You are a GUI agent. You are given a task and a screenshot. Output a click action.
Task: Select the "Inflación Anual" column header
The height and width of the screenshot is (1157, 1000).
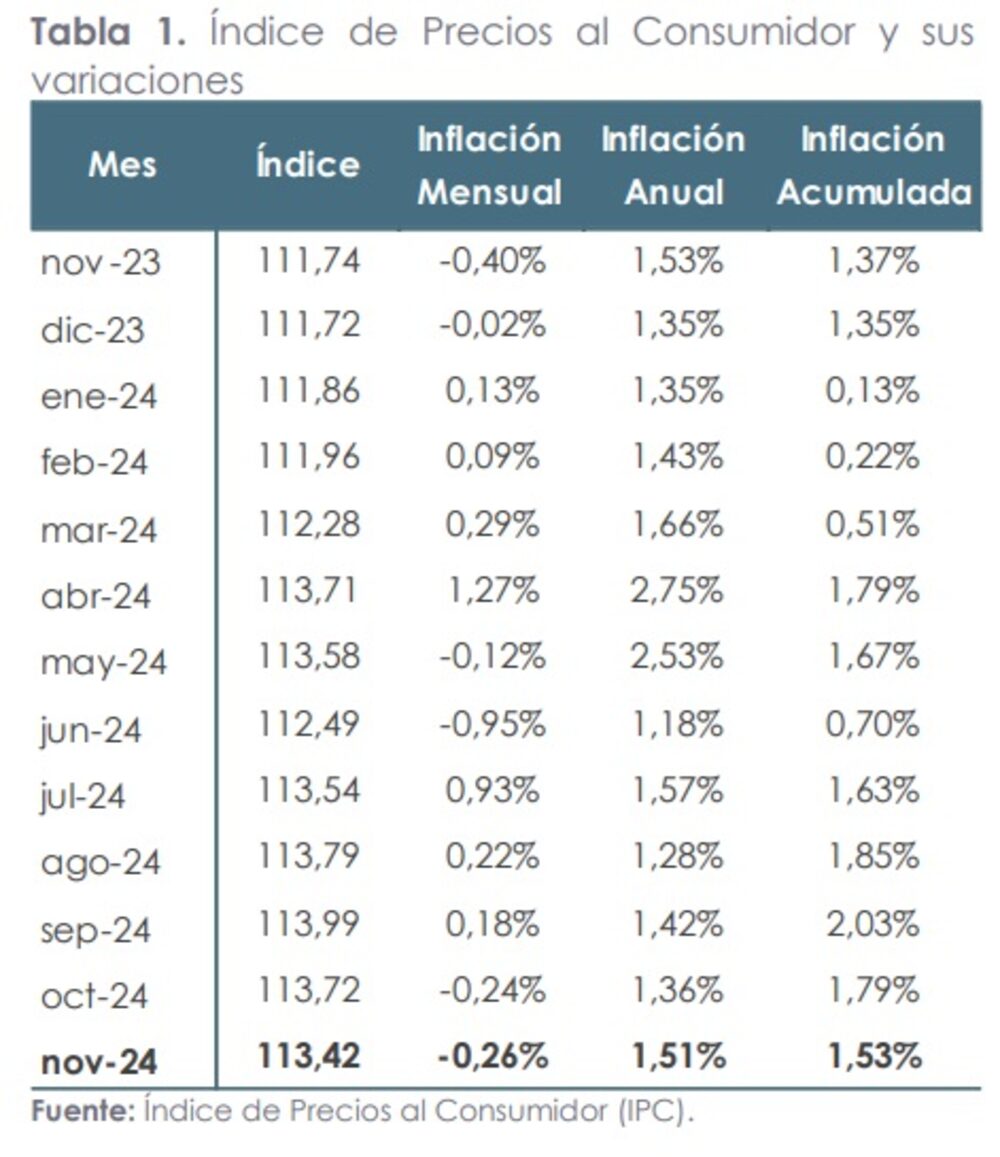(673, 165)
